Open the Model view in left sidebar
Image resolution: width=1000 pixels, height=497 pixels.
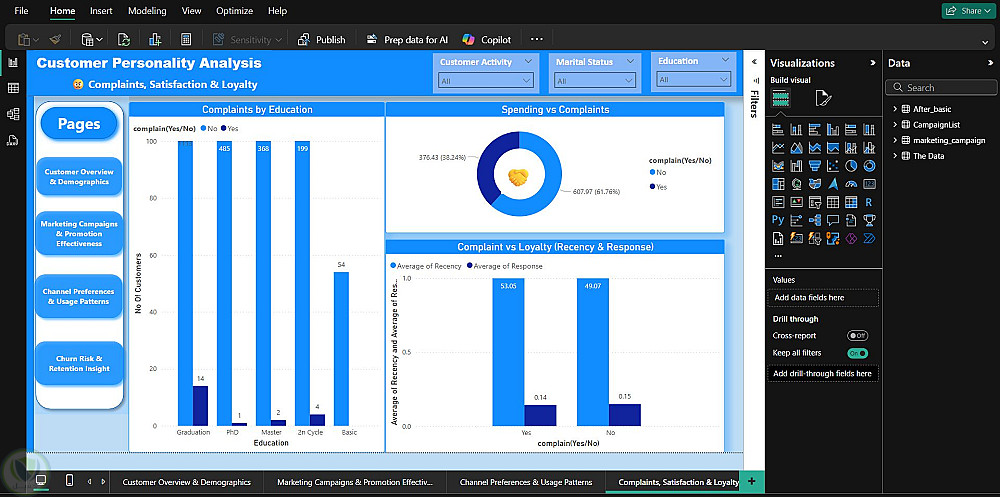pos(13,114)
